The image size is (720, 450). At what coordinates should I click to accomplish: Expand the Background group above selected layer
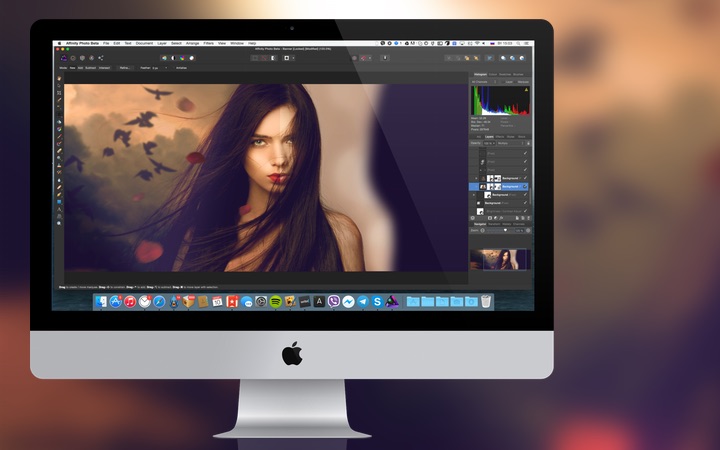pyautogui.click(x=476, y=178)
